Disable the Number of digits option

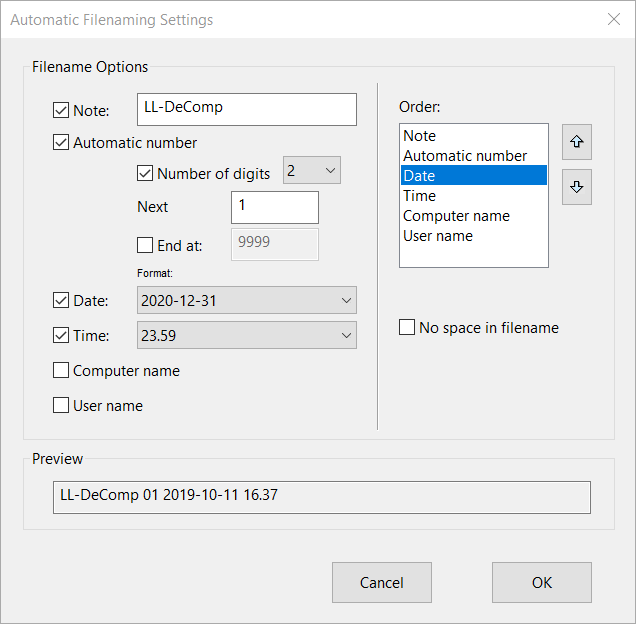point(145,173)
